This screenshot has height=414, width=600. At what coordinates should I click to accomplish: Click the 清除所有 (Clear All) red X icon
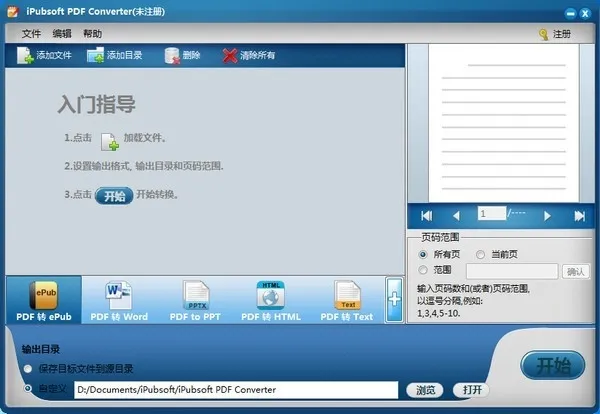click(x=230, y=56)
